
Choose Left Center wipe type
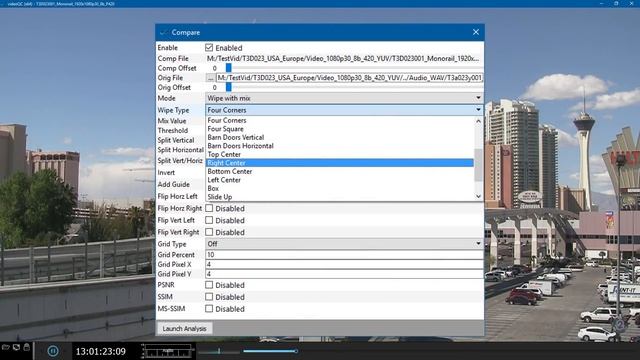[340, 180]
